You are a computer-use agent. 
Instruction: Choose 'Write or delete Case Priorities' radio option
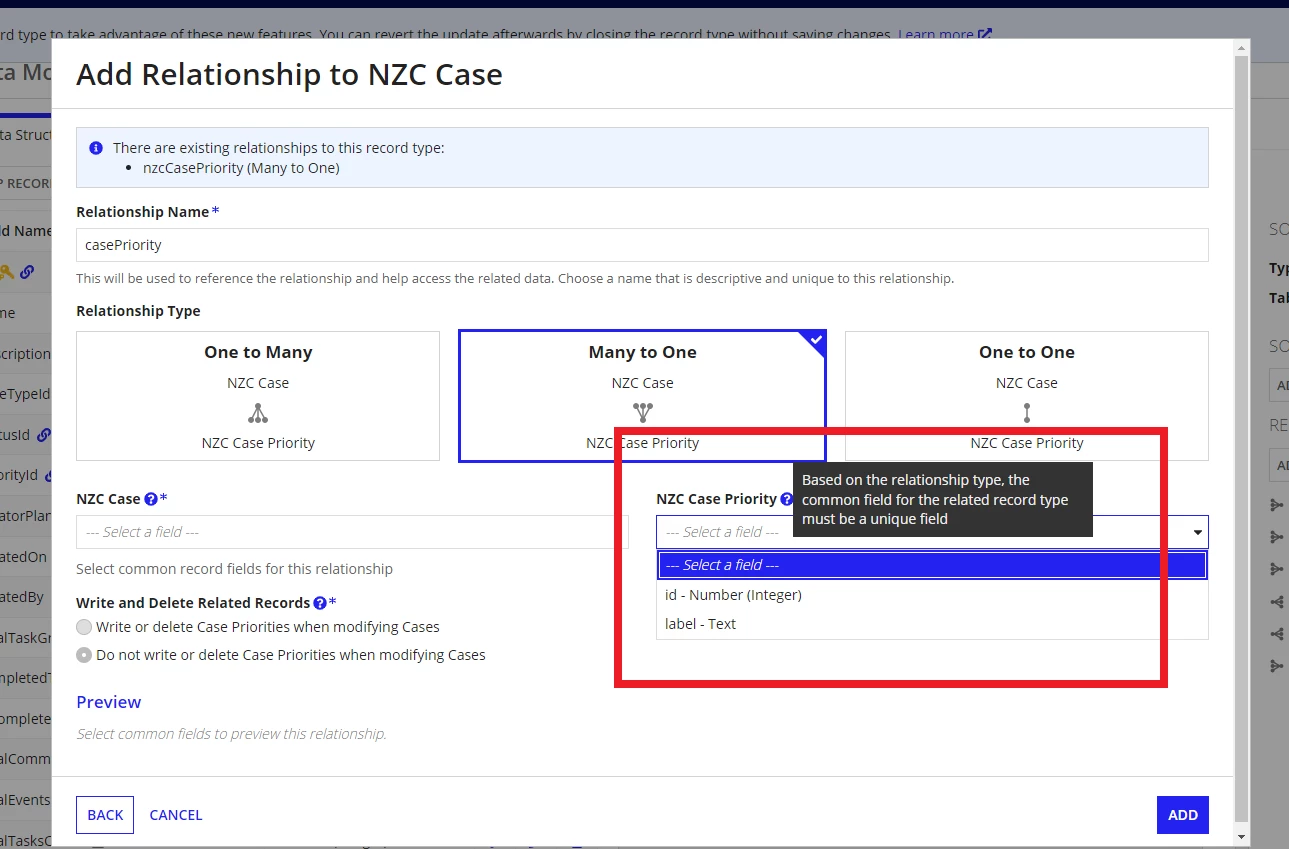coord(85,627)
